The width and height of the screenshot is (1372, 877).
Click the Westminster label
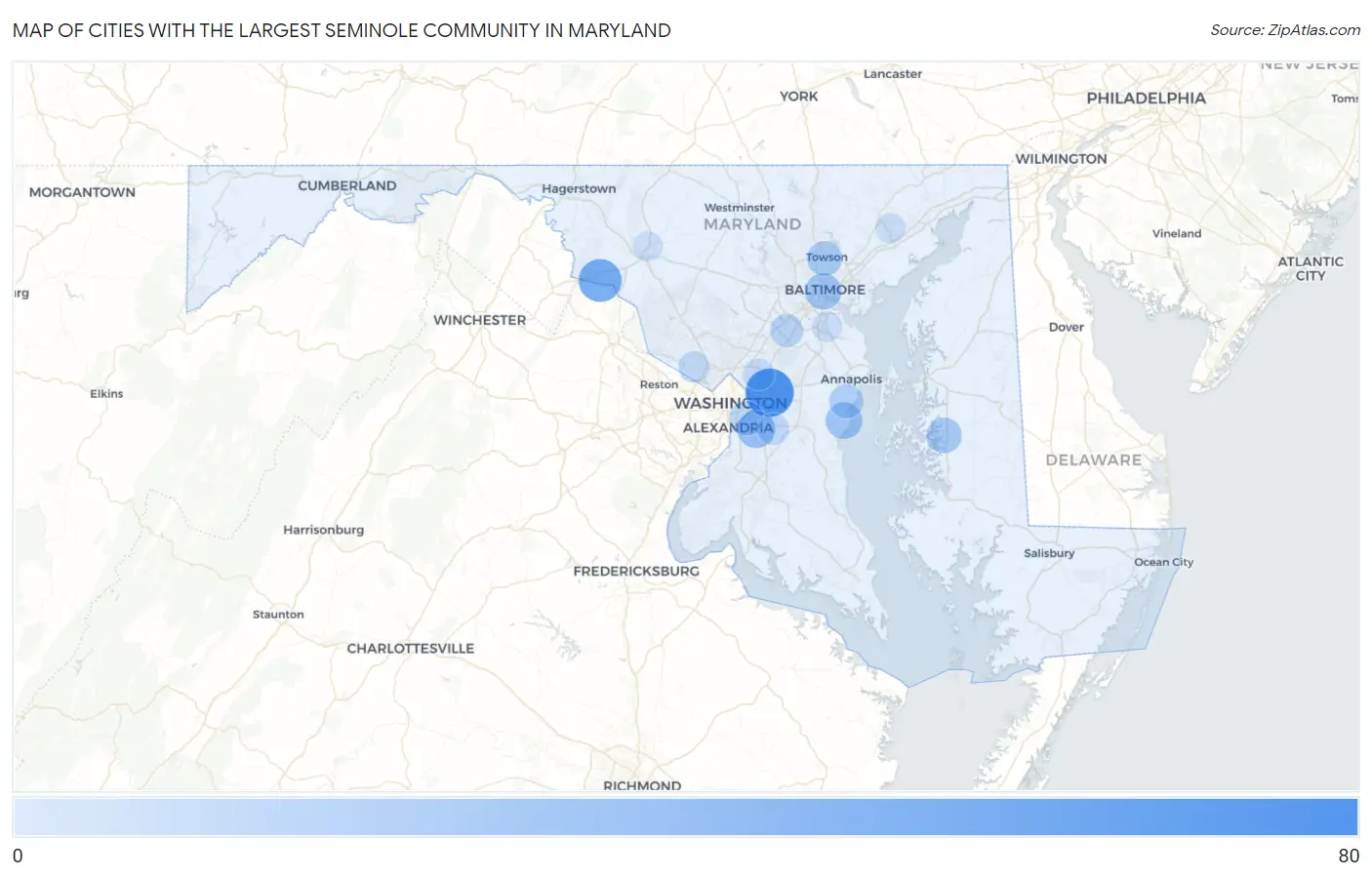click(740, 208)
